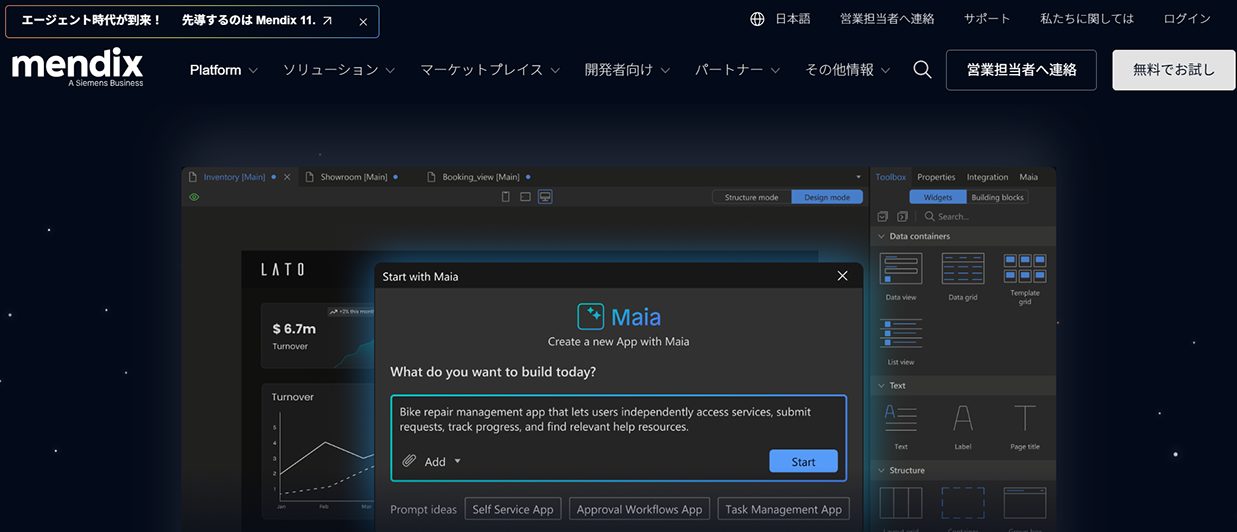Click the expand-all toolbox icon
Image resolution: width=1237 pixels, height=532 pixels.
click(x=903, y=216)
